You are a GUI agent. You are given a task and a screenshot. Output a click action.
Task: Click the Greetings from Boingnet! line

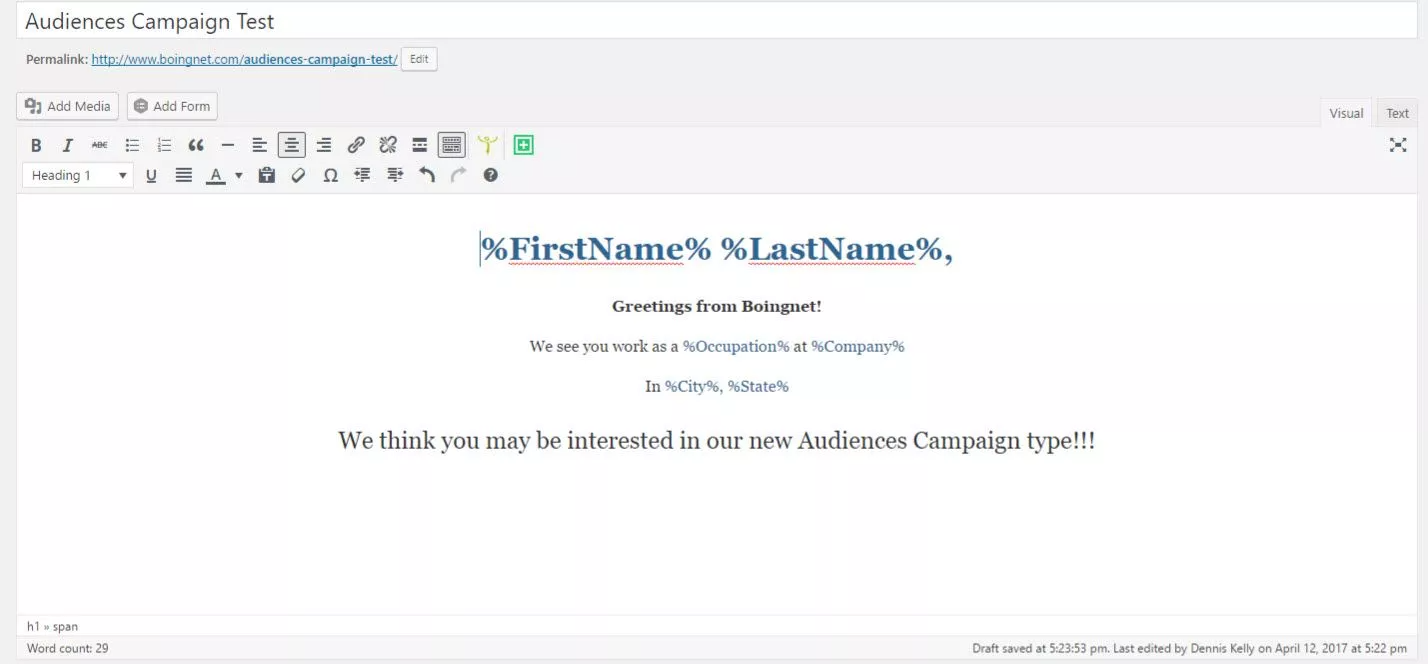717,306
